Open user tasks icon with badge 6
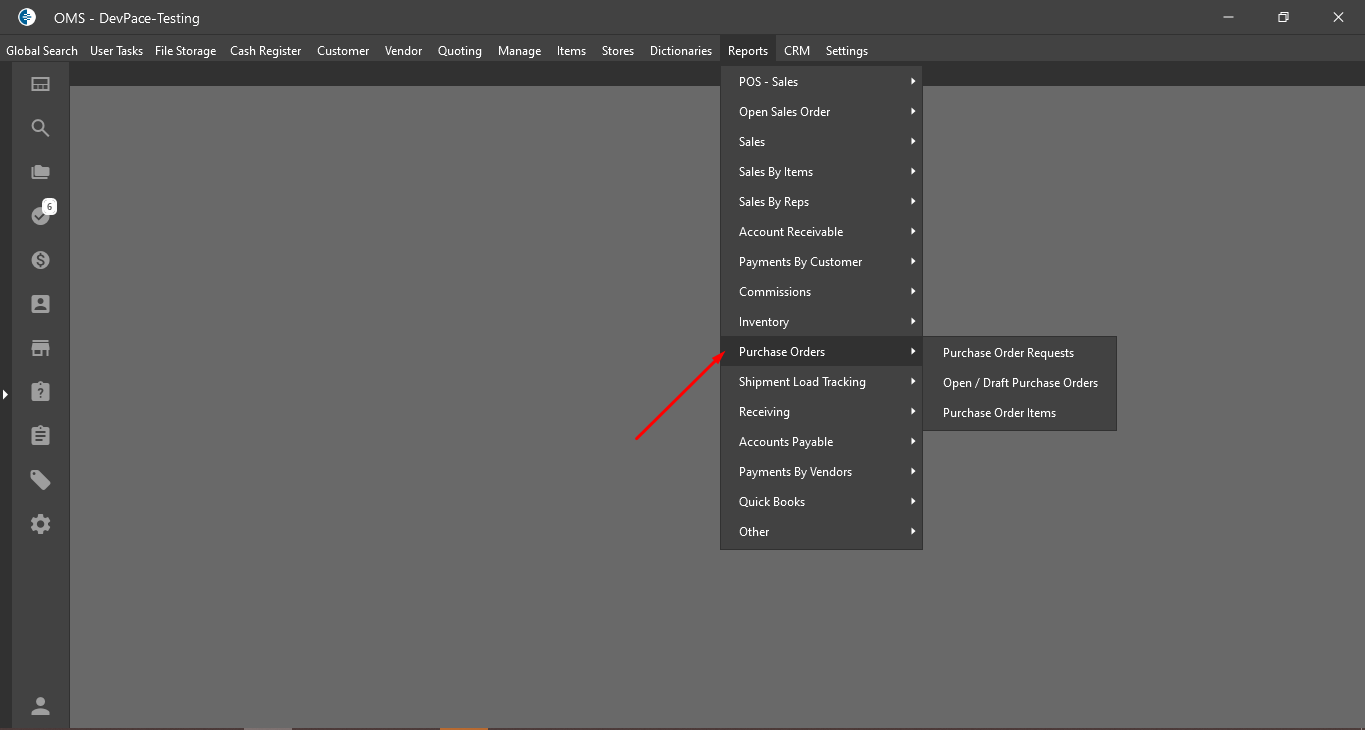1365x730 pixels. (40, 215)
